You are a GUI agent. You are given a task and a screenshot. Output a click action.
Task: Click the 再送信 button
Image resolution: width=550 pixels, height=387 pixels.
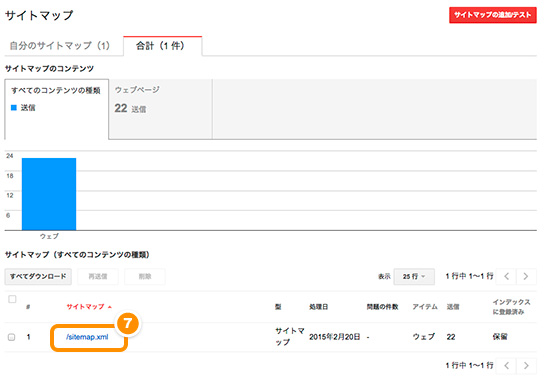coord(98,276)
